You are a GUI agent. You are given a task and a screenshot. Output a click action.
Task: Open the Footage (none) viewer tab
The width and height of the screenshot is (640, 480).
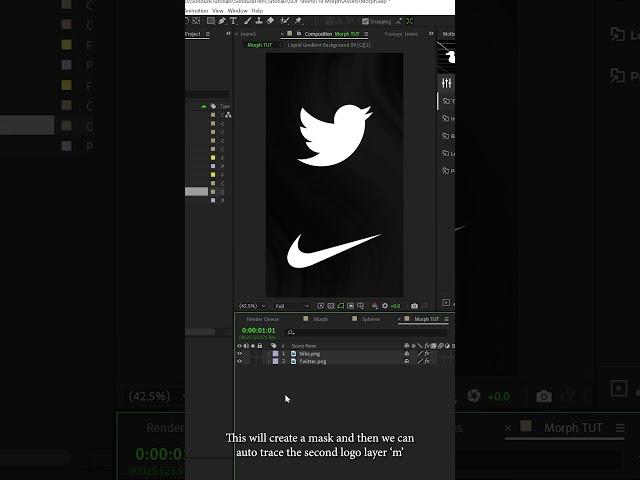coord(401,34)
